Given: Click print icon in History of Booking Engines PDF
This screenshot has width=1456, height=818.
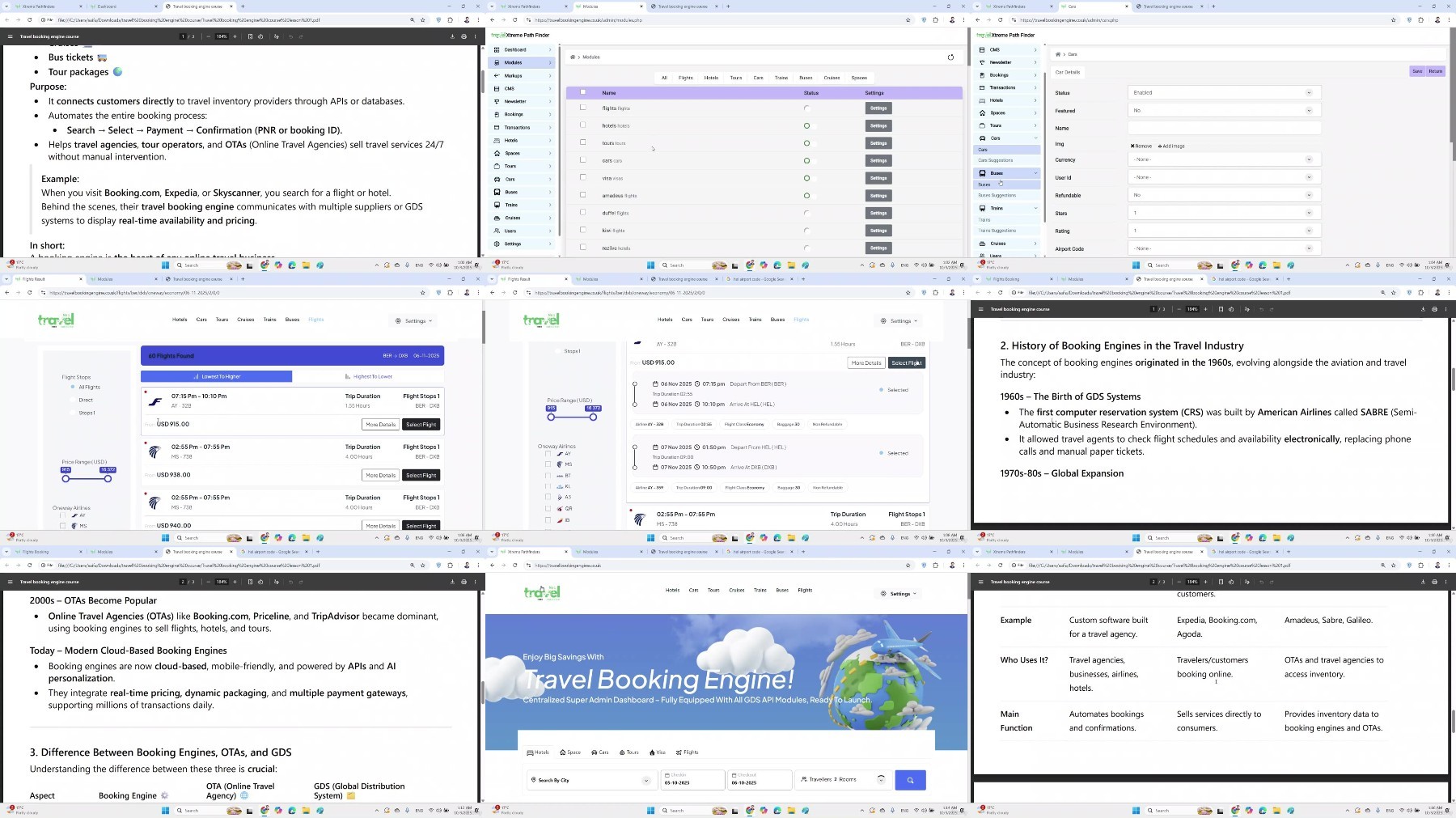Looking at the screenshot, I should (1434, 309).
